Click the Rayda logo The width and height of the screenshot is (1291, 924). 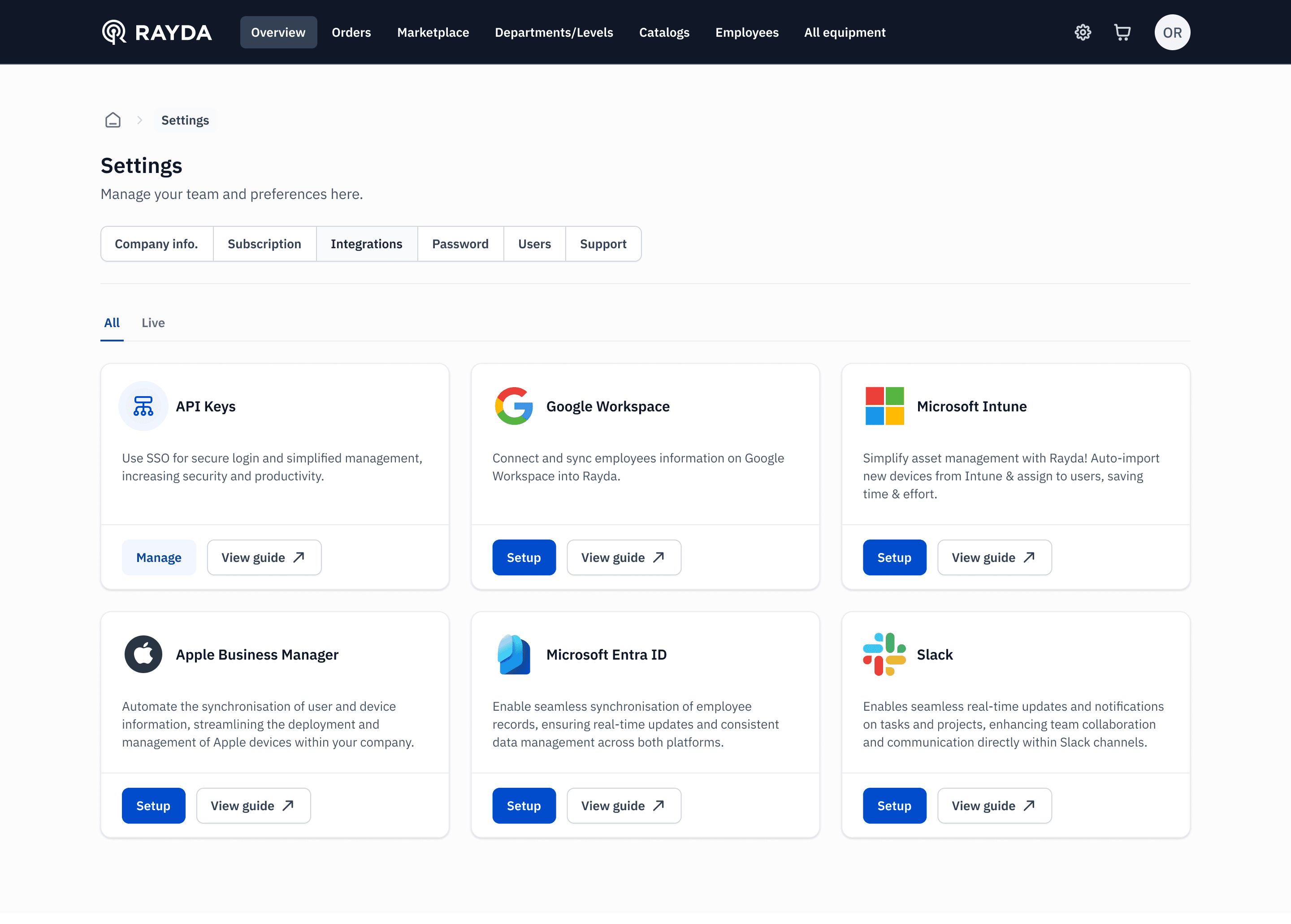coord(156,32)
